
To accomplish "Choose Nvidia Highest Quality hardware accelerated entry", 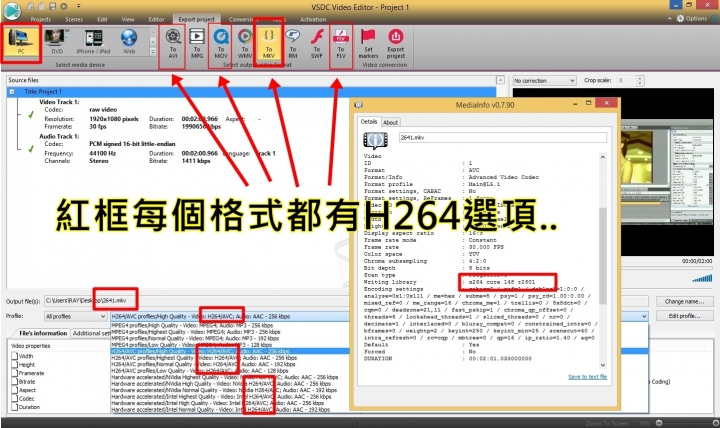I will pos(225,377).
